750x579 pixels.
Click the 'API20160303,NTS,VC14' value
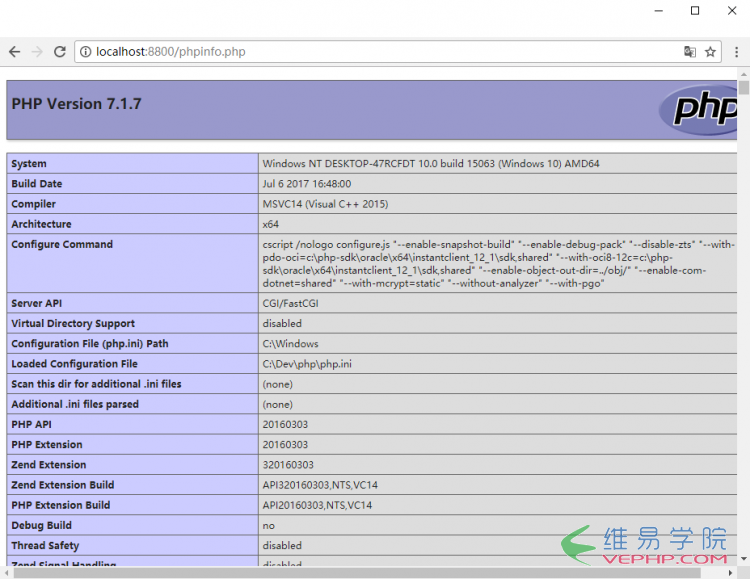(317, 505)
